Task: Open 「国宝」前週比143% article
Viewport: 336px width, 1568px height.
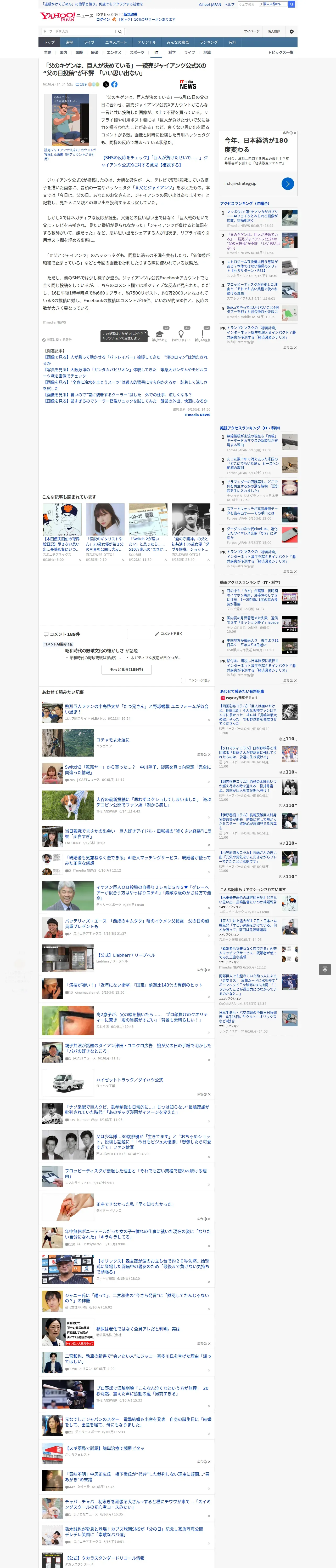Action: [133, 985]
